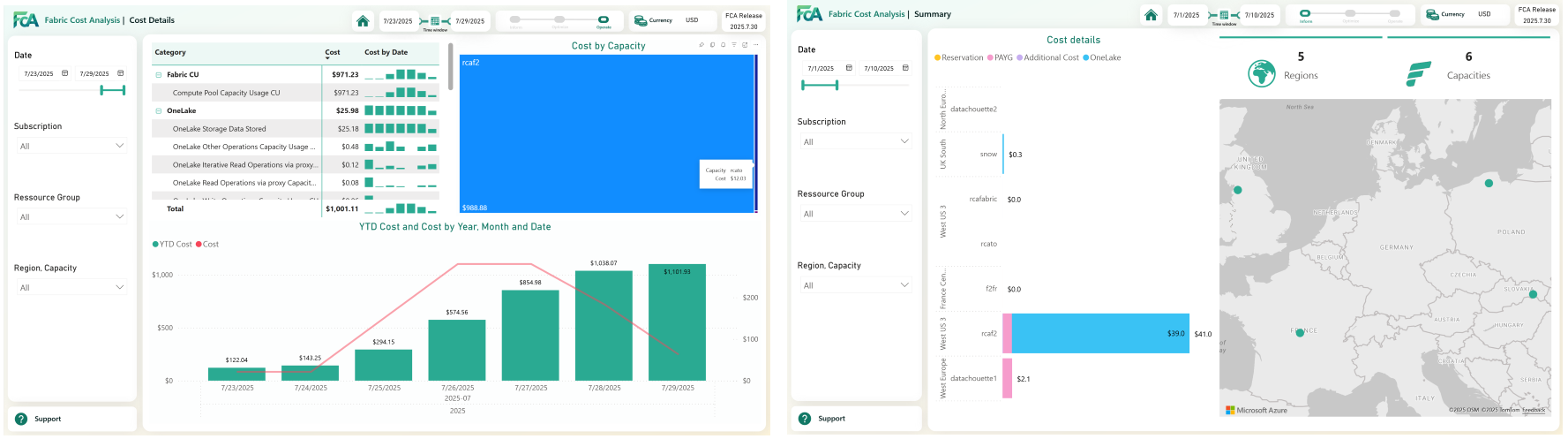1568x439 pixels.
Task: Select the Operate stage on Summary page
Action: 1394,13
